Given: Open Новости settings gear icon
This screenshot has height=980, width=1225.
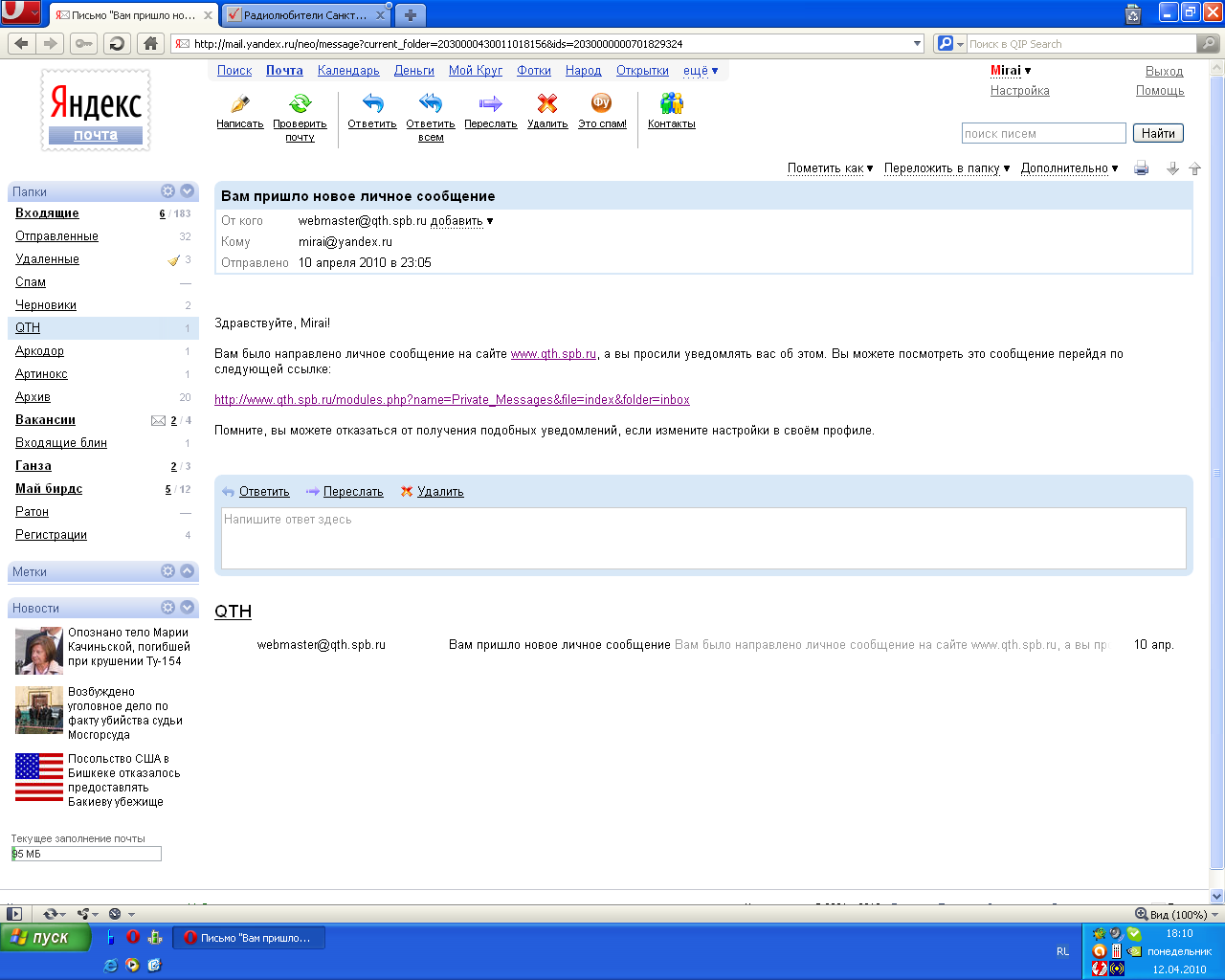Looking at the screenshot, I should (x=167, y=607).
